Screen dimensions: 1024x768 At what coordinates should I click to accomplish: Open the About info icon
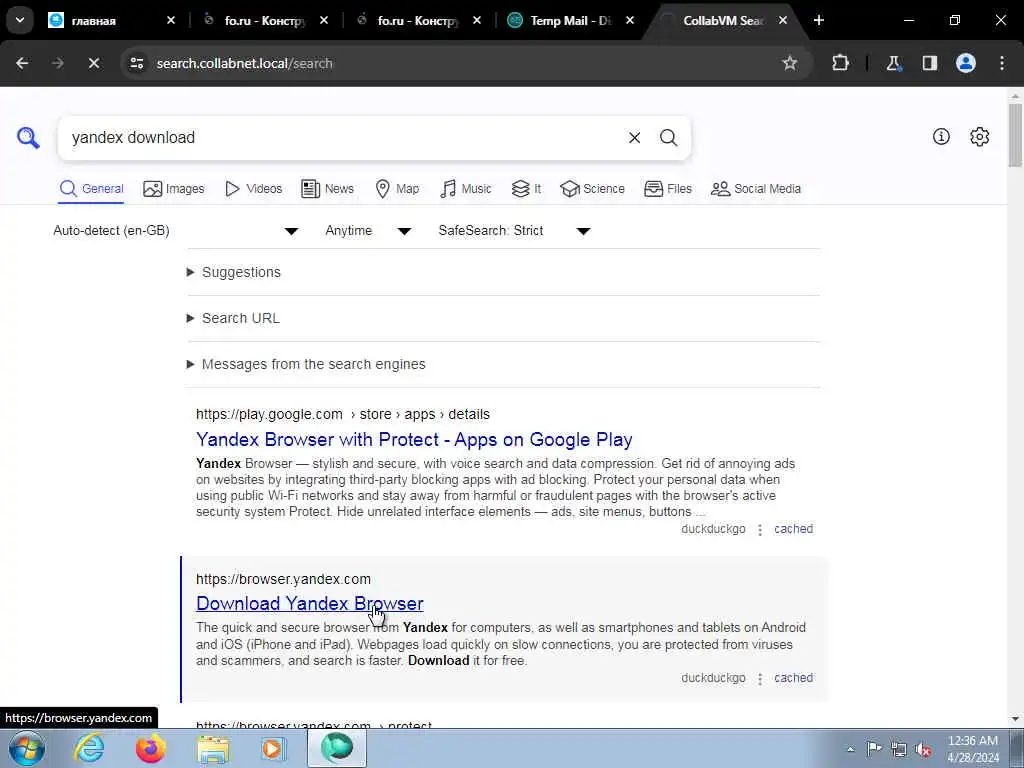(941, 136)
